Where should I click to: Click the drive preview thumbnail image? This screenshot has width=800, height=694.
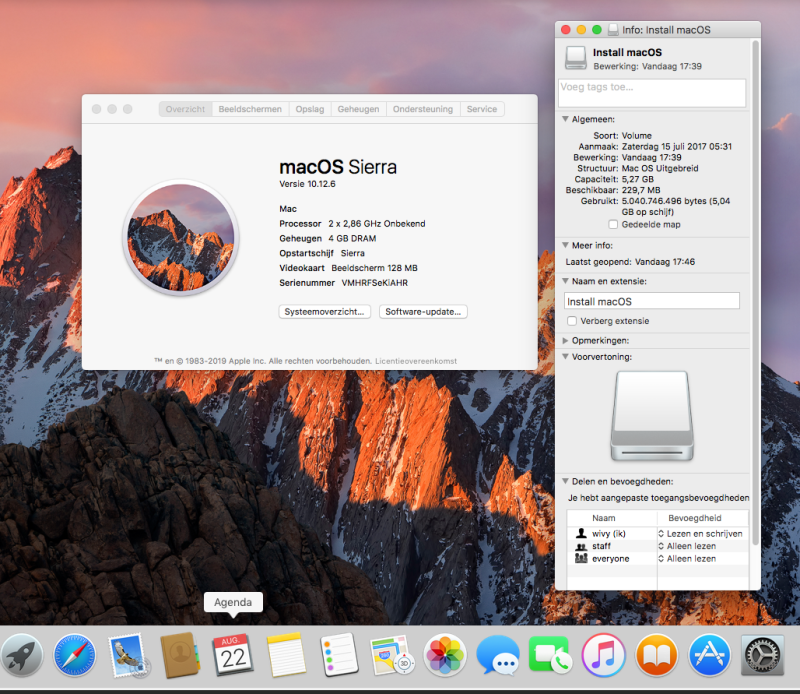[652, 416]
